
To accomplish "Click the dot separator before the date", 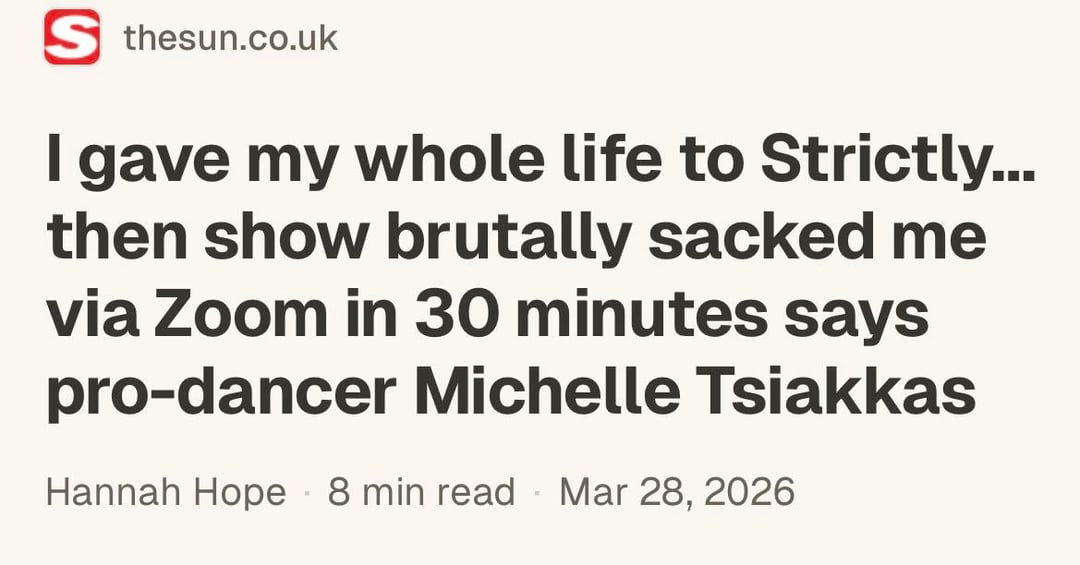I will tap(537, 493).
